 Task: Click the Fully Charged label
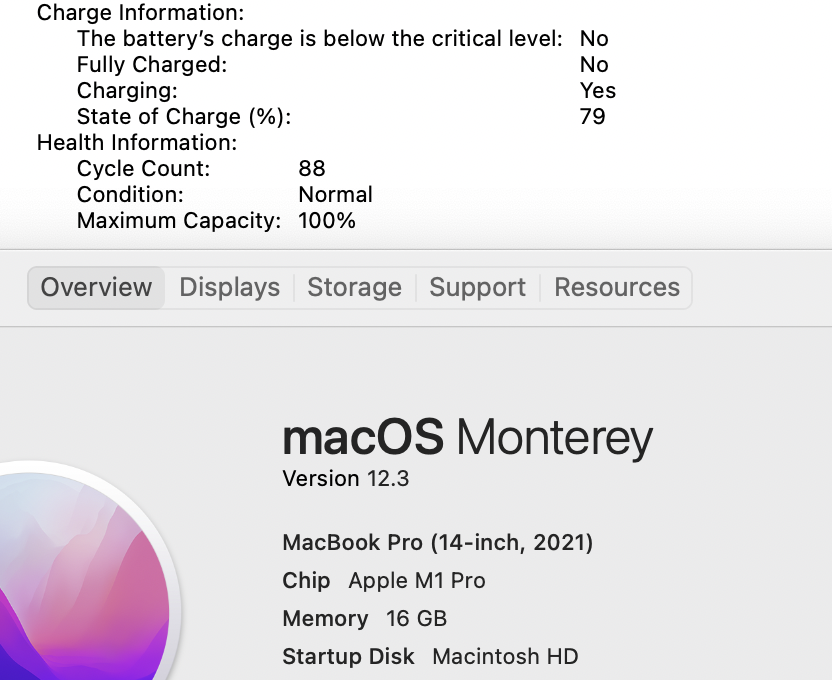tap(152, 65)
